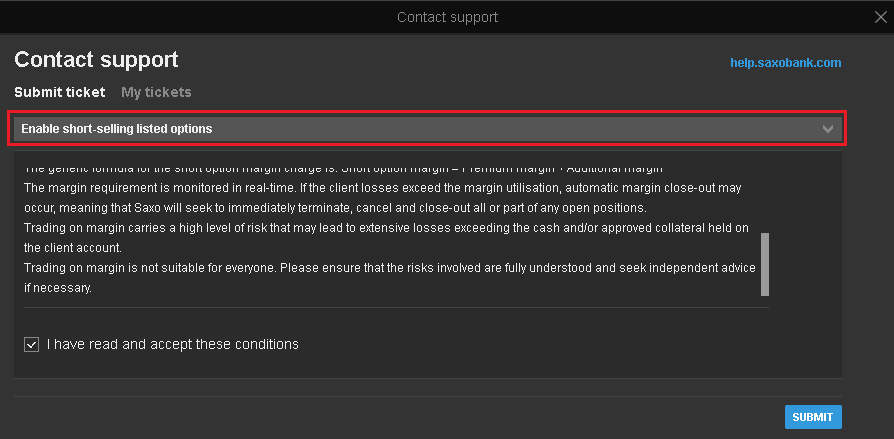Open the Enable short-selling listed options dropdown
This screenshot has width=894, height=439.
click(428, 129)
